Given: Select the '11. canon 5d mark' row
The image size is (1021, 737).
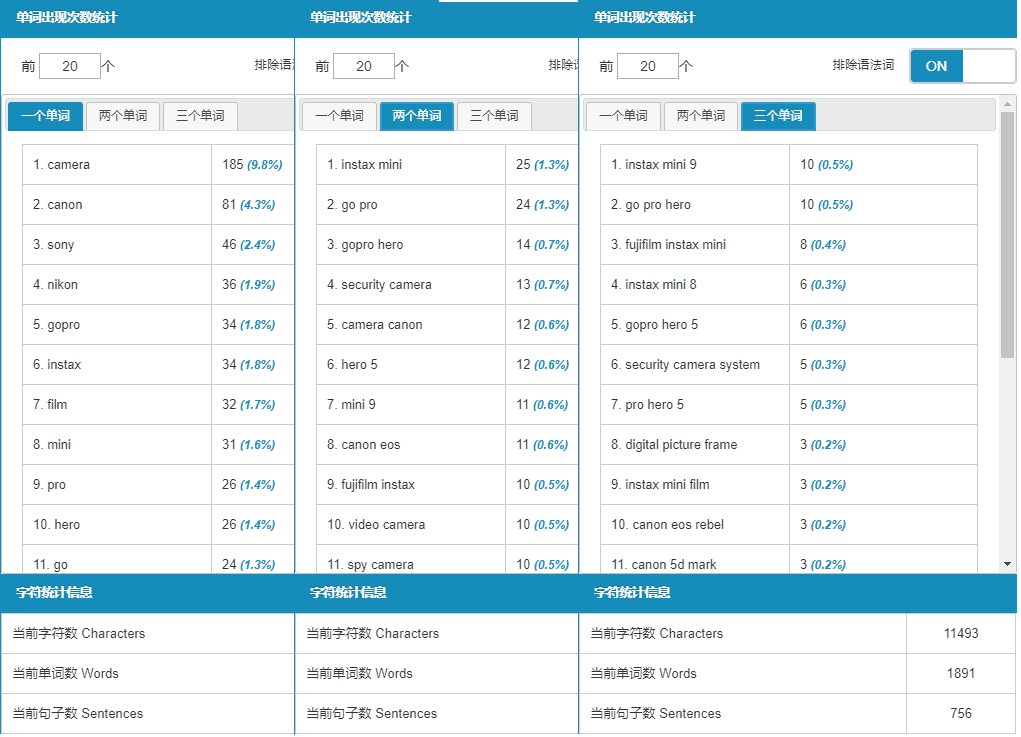Looking at the screenshot, I should 789,560.
